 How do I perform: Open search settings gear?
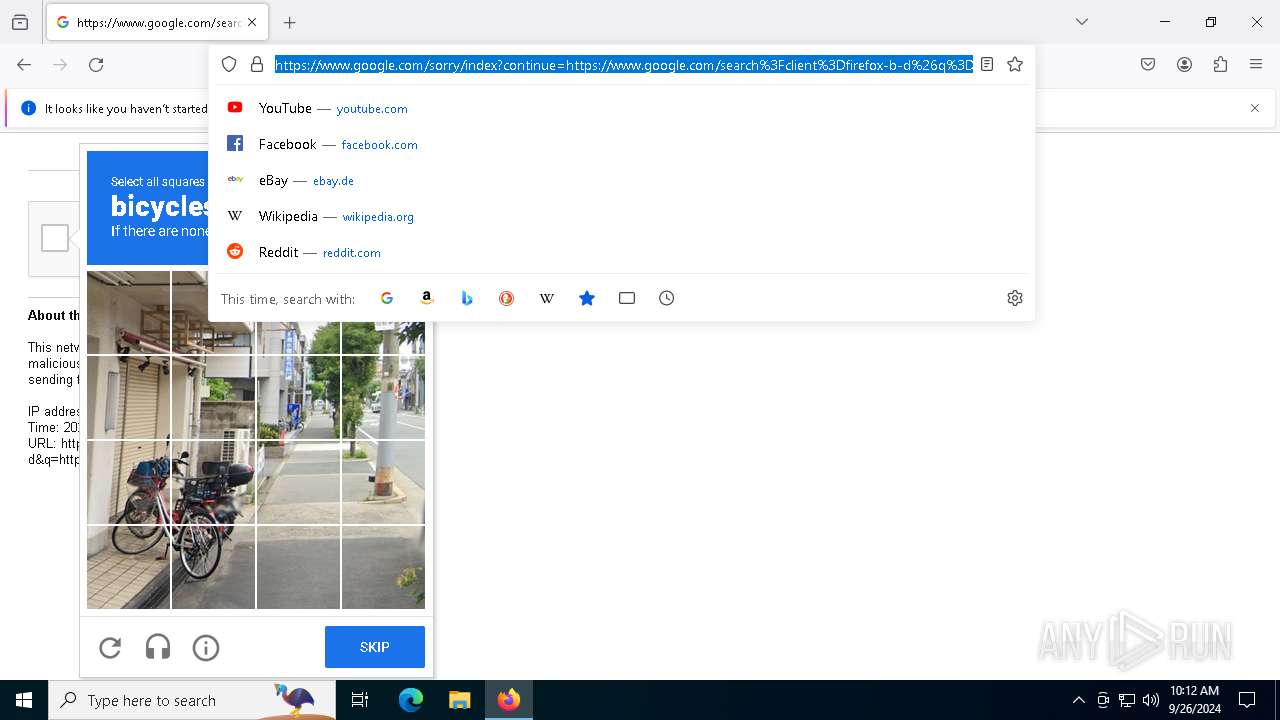pos(1015,298)
